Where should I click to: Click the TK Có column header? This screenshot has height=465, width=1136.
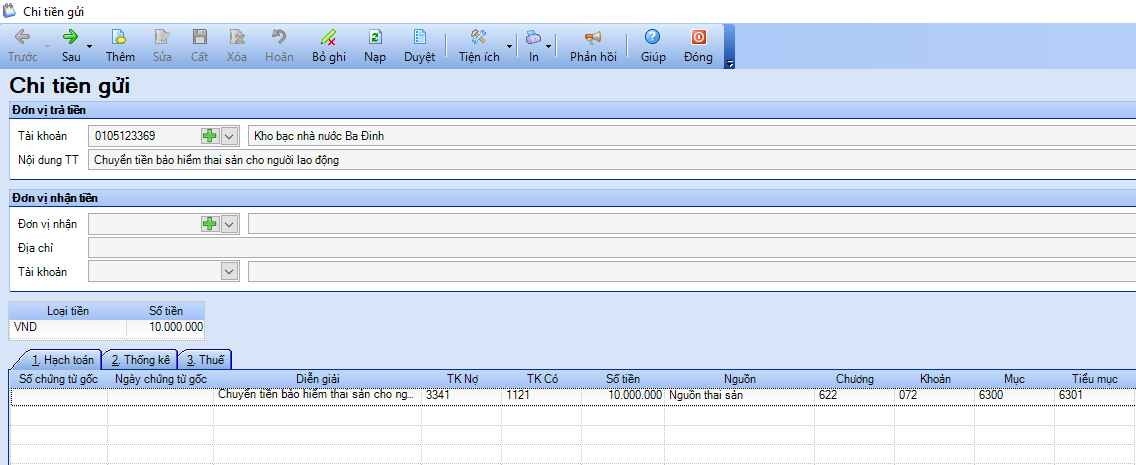(541, 379)
